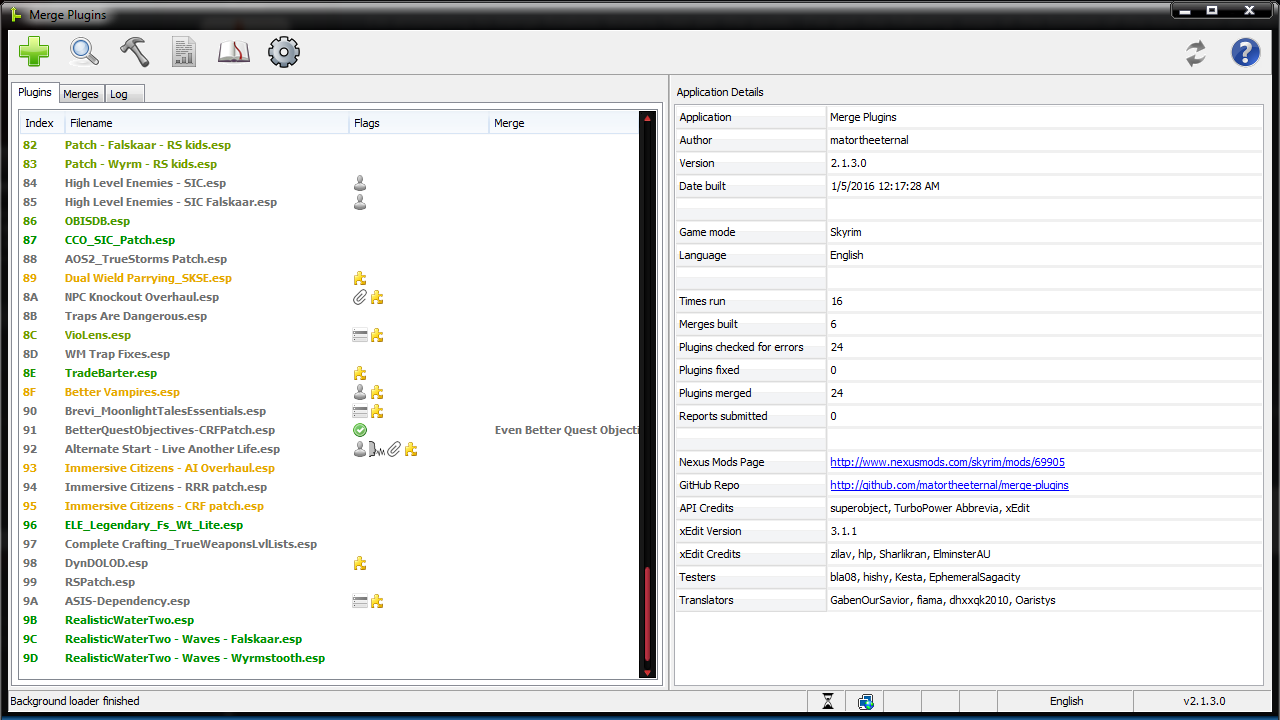Click the list flag on Brevi_MoonlightTalesEssentials.esp
This screenshot has width=1280, height=720.
pyautogui.click(x=360, y=411)
